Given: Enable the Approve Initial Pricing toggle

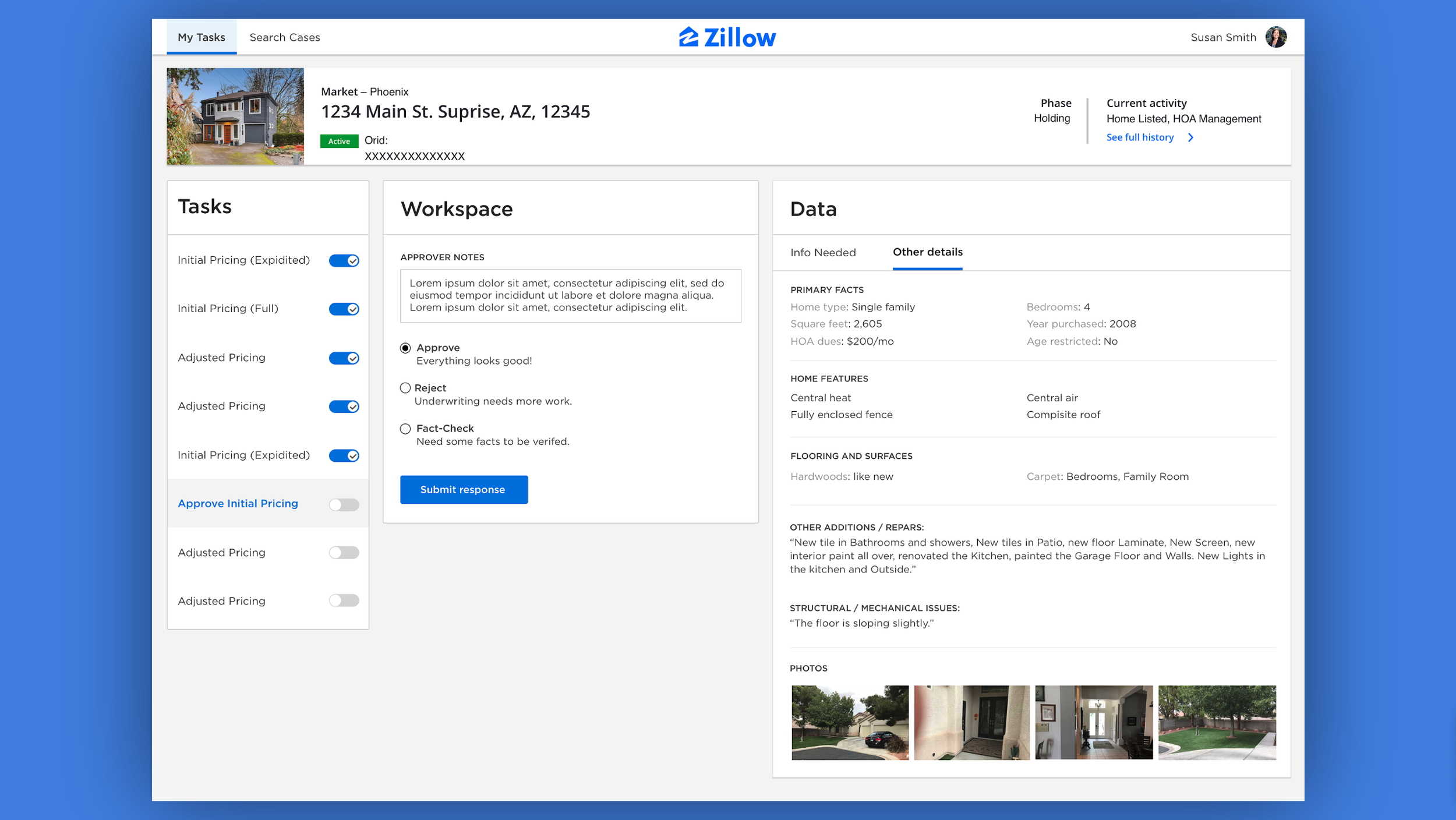Looking at the screenshot, I should pos(344,504).
